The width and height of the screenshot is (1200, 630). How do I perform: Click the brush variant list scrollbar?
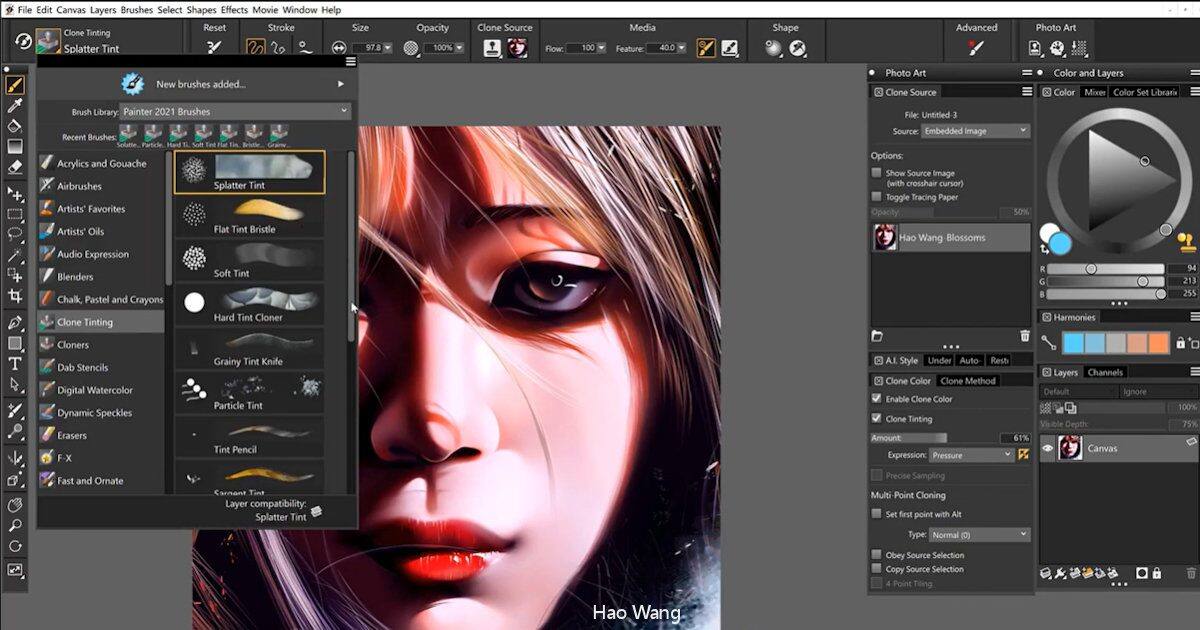351,246
